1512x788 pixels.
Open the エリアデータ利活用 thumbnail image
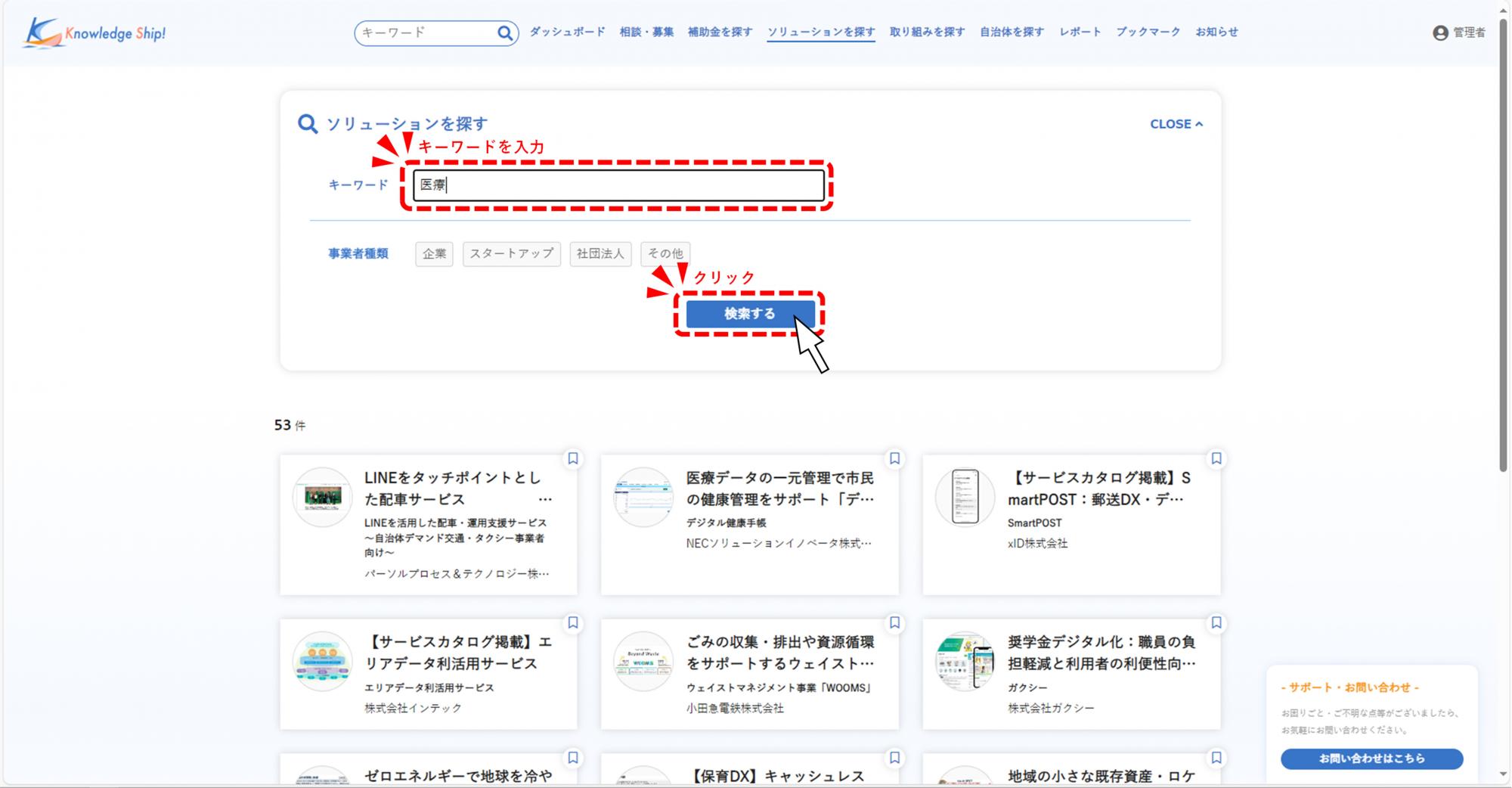point(322,661)
